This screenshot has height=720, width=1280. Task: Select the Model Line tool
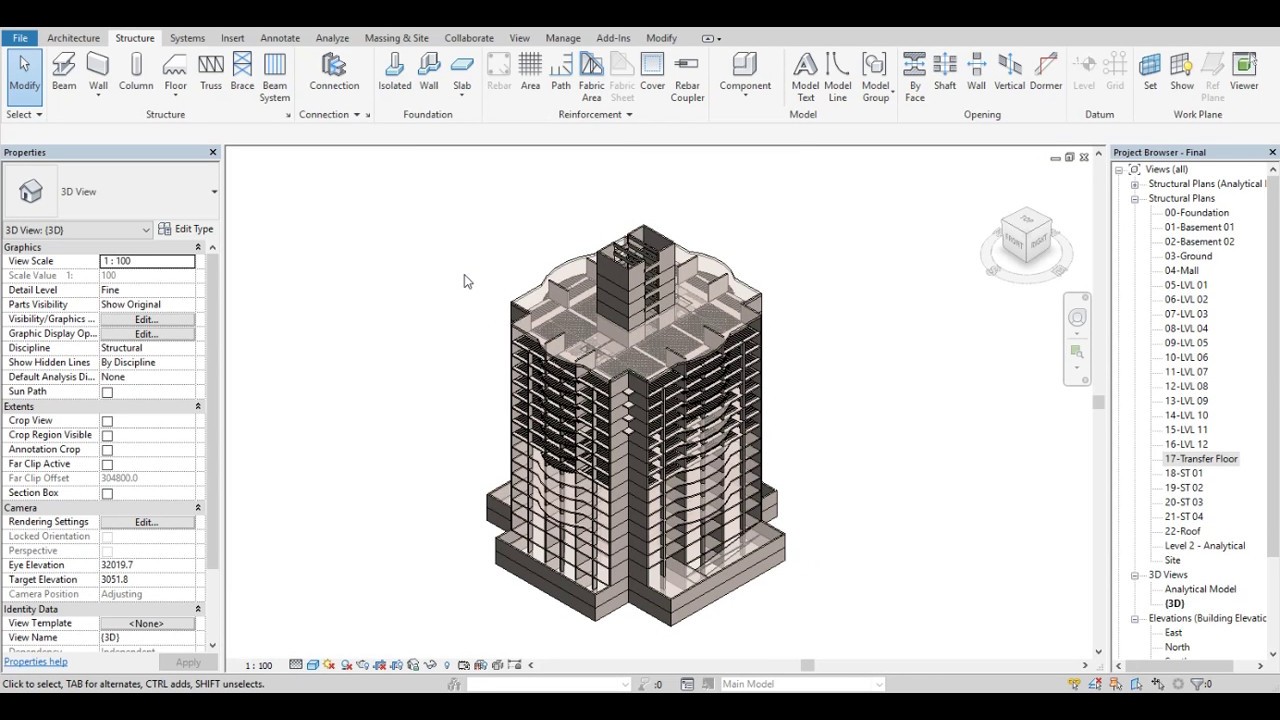coord(837,78)
